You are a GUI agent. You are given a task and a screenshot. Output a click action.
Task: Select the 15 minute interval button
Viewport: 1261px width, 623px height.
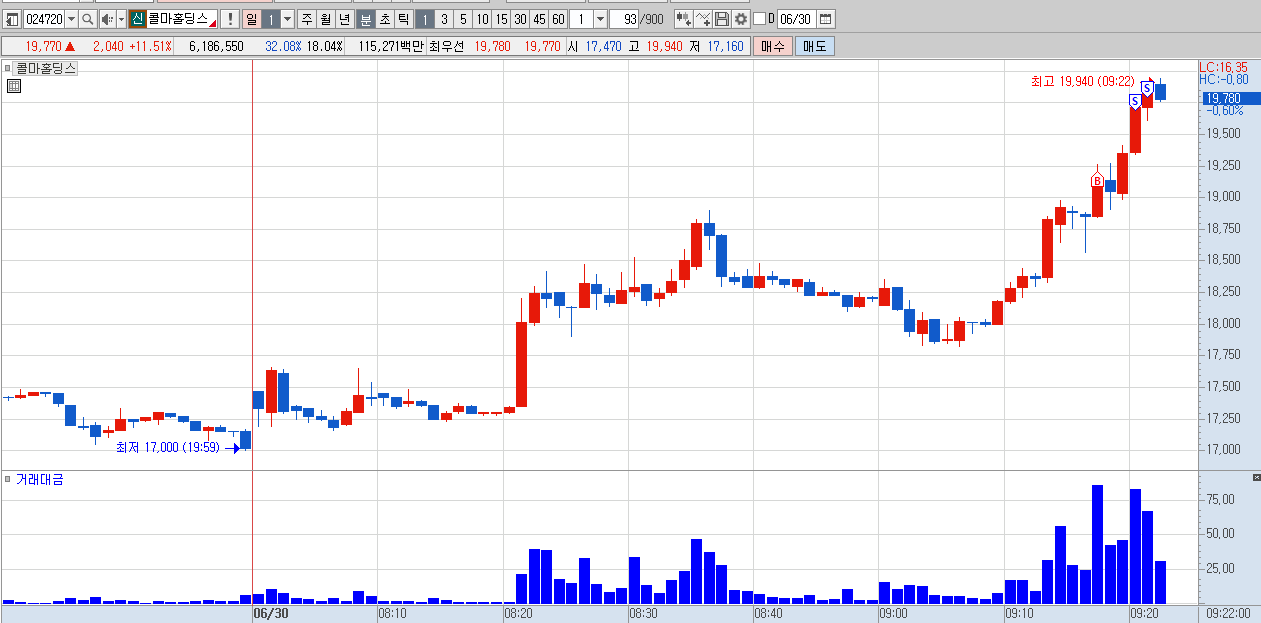click(x=501, y=19)
